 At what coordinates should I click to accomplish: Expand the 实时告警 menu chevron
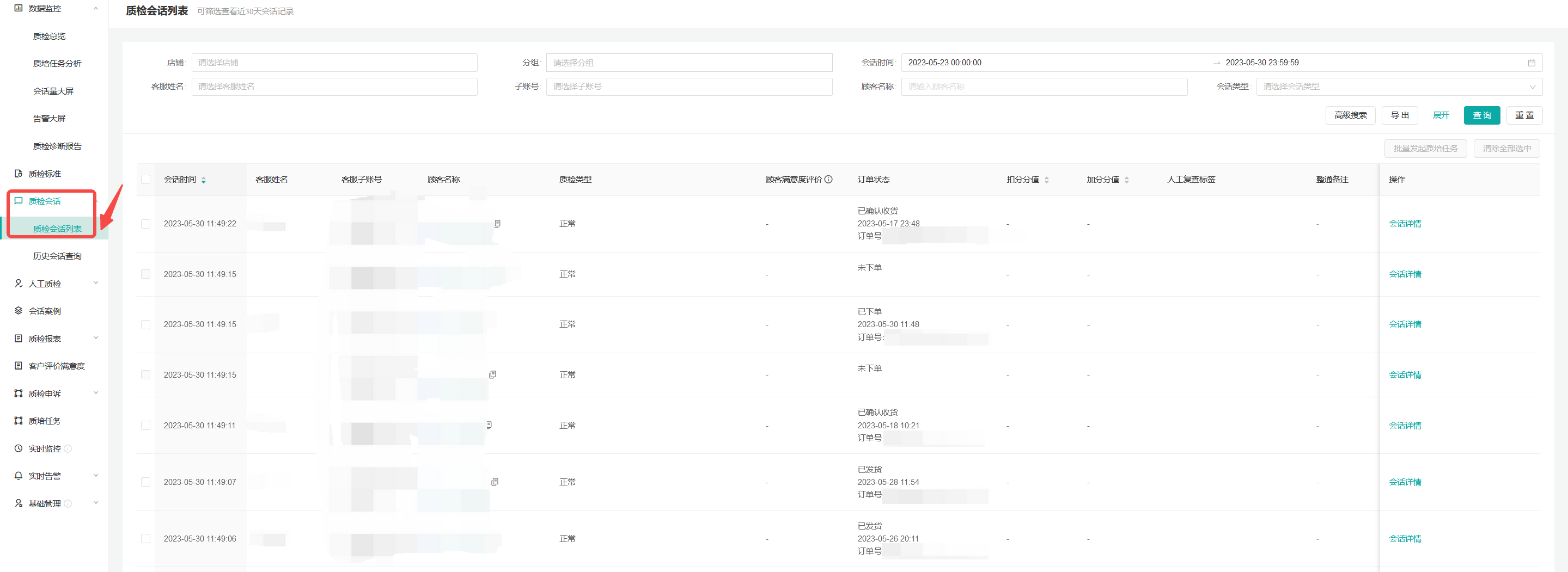95,476
